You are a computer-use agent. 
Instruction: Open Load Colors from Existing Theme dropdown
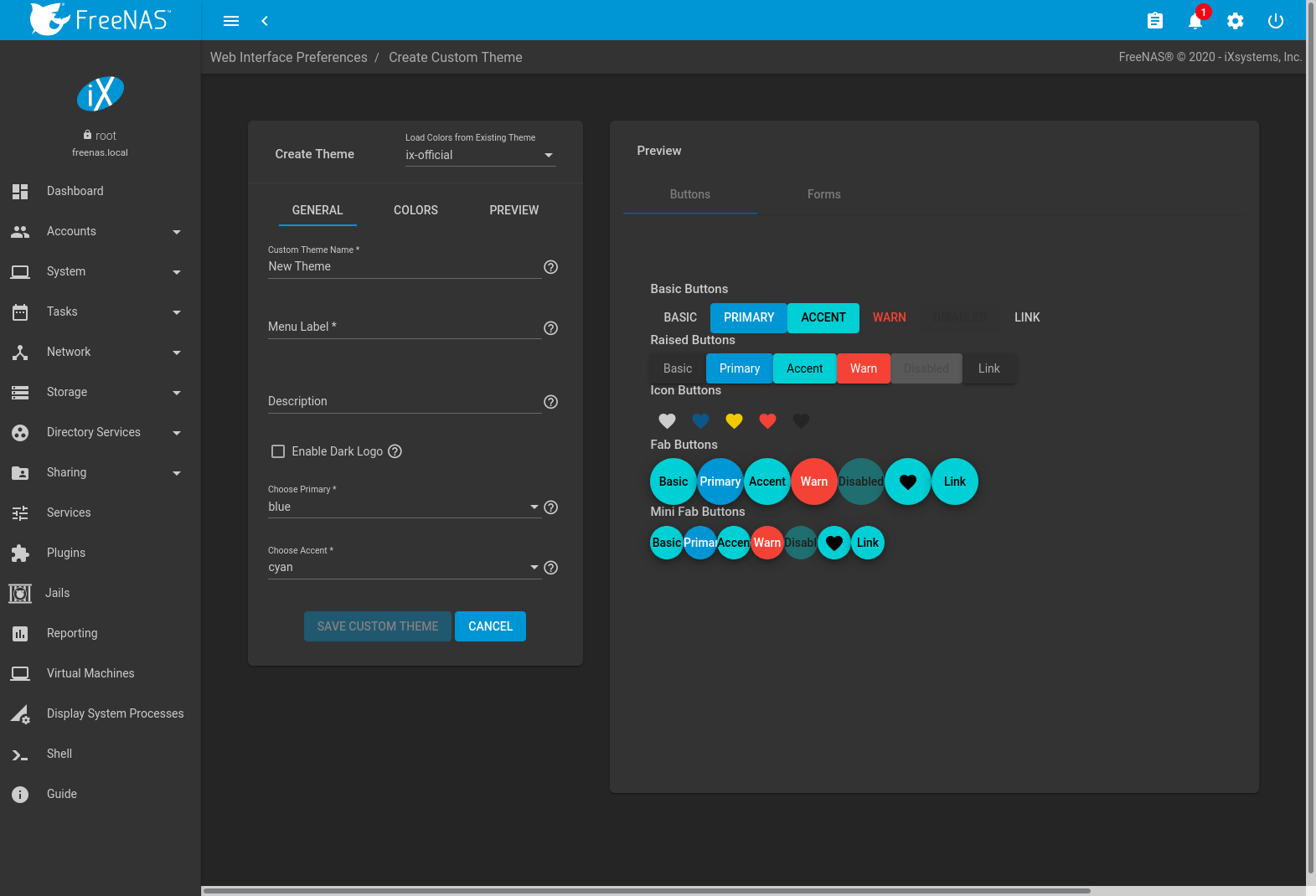pyautogui.click(x=480, y=155)
